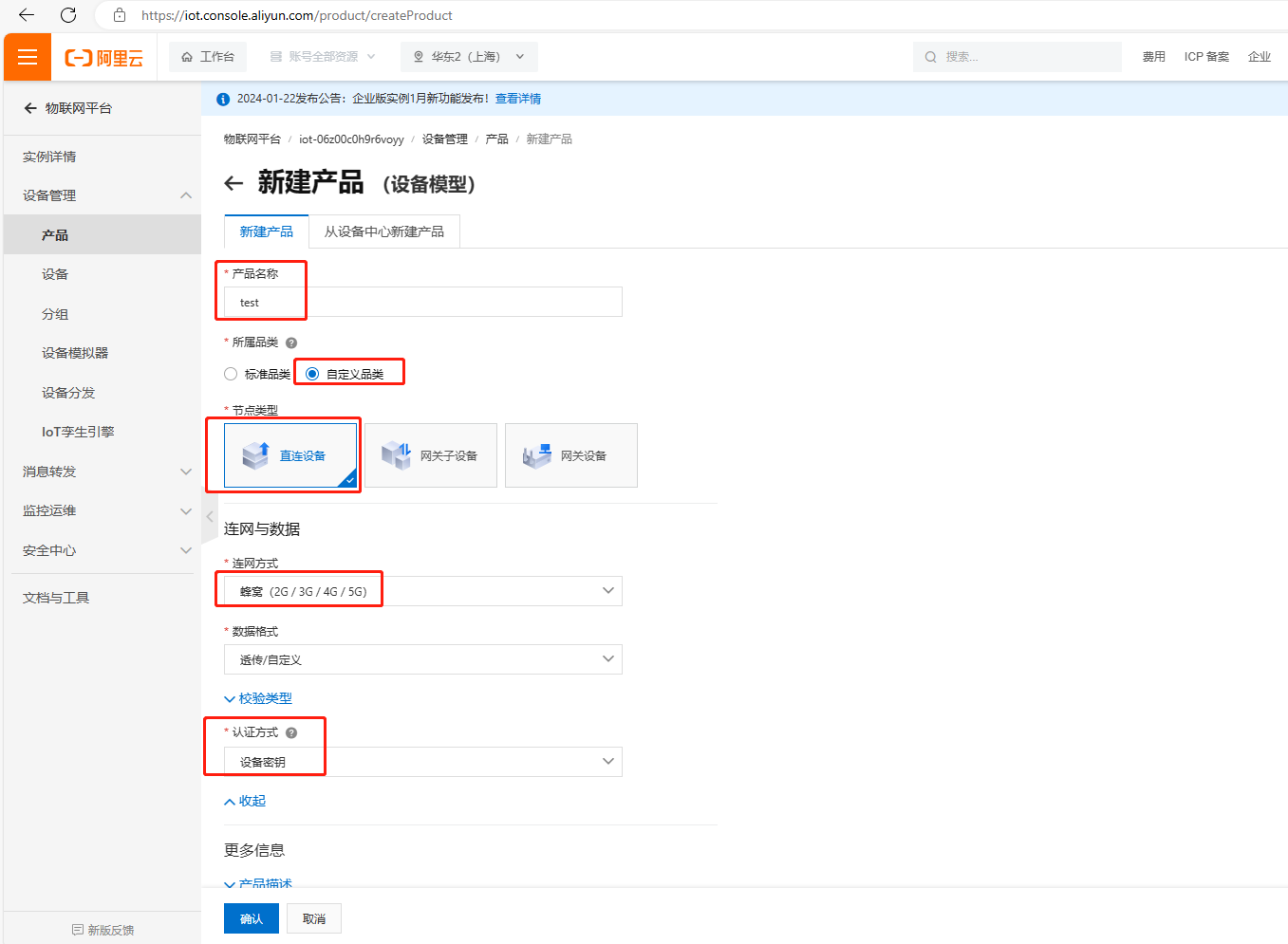The width and height of the screenshot is (1288, 944).
Task: Click the ICP 备案 header link
Action: point(1206,57)
